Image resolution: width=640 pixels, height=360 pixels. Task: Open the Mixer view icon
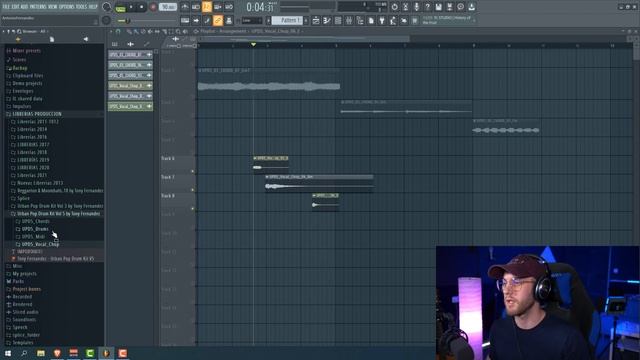coord(349,20)
